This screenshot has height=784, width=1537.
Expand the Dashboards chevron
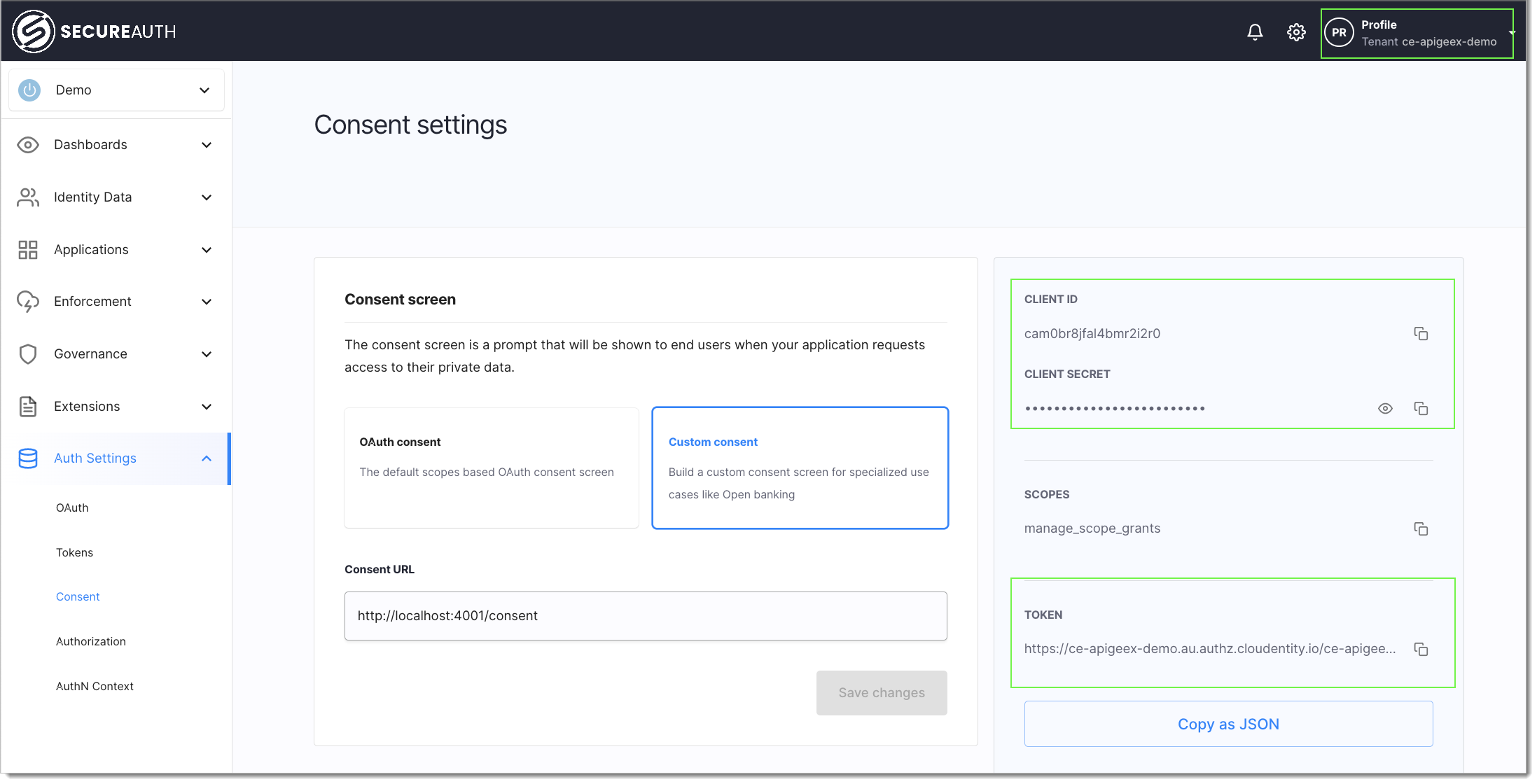[x=207, y=145]
